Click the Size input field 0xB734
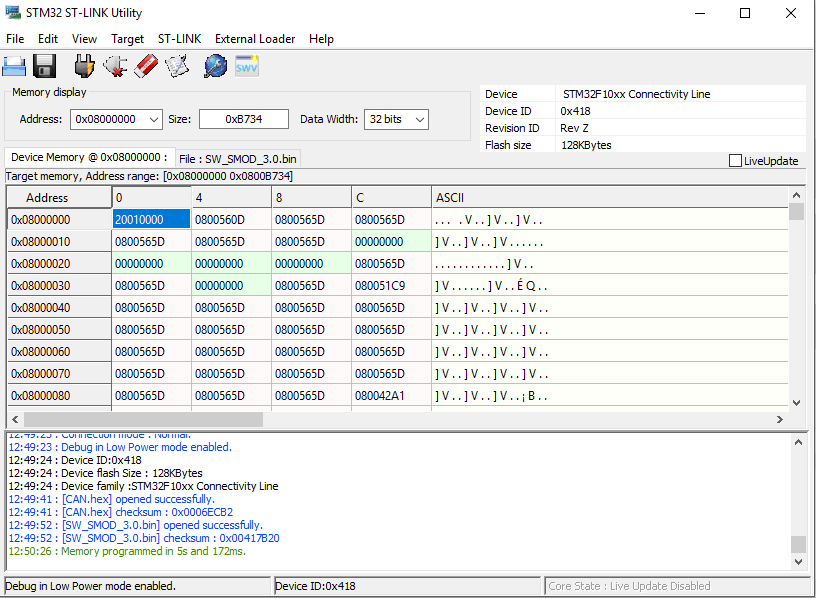 point(244,119)
